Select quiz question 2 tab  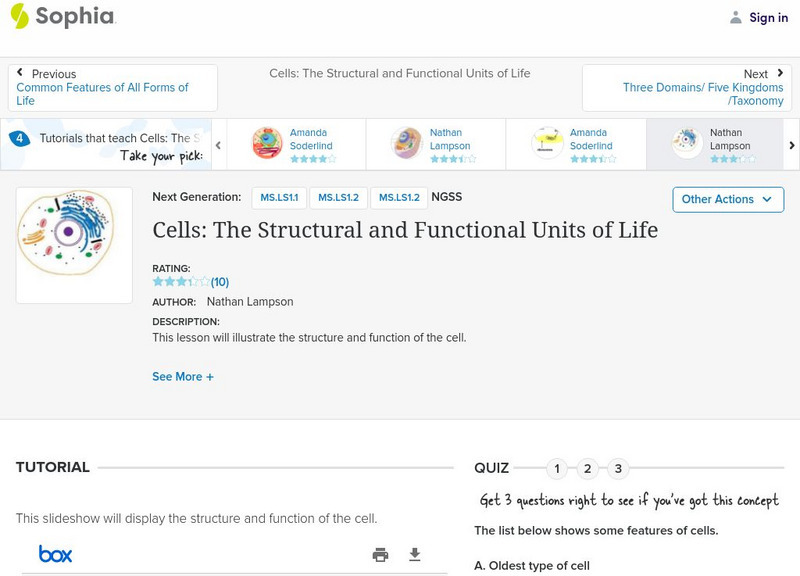pos(588,469)
